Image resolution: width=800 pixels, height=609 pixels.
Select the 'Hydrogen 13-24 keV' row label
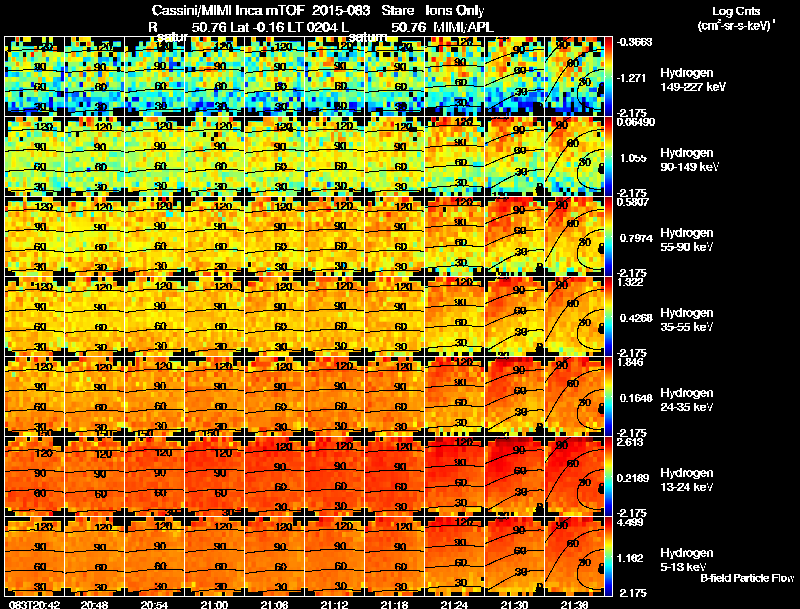(687, 480)
